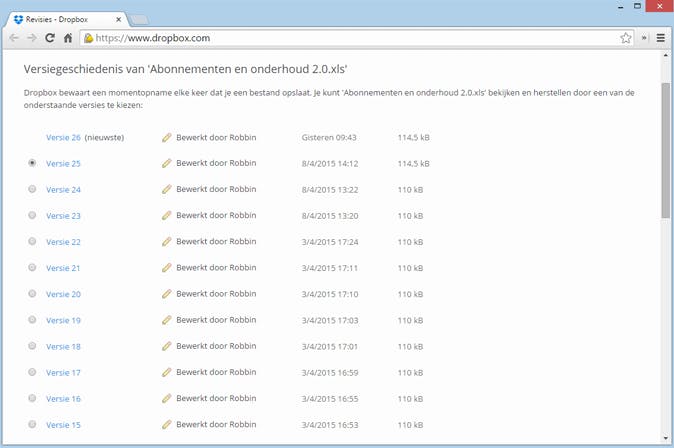Image resolution: width=674 pixels, height=448 pixels.
Task: Open the Versie 24 link
Action: pyautogui.click(x=63, y=190)
